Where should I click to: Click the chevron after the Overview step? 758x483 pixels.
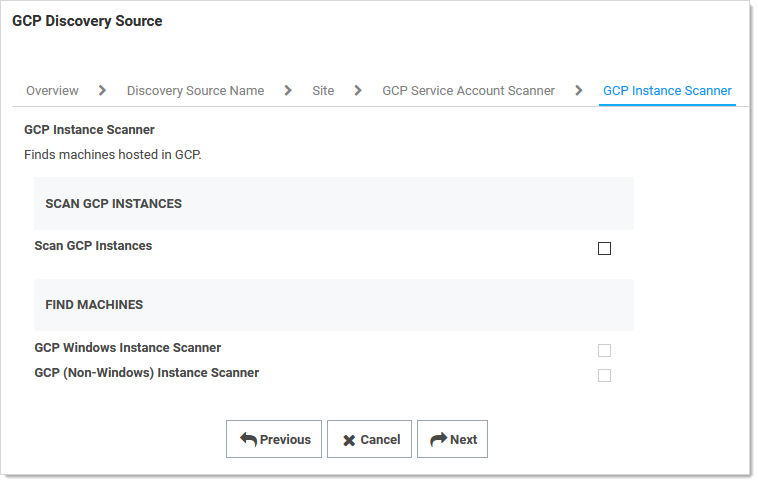click(102, 90)
